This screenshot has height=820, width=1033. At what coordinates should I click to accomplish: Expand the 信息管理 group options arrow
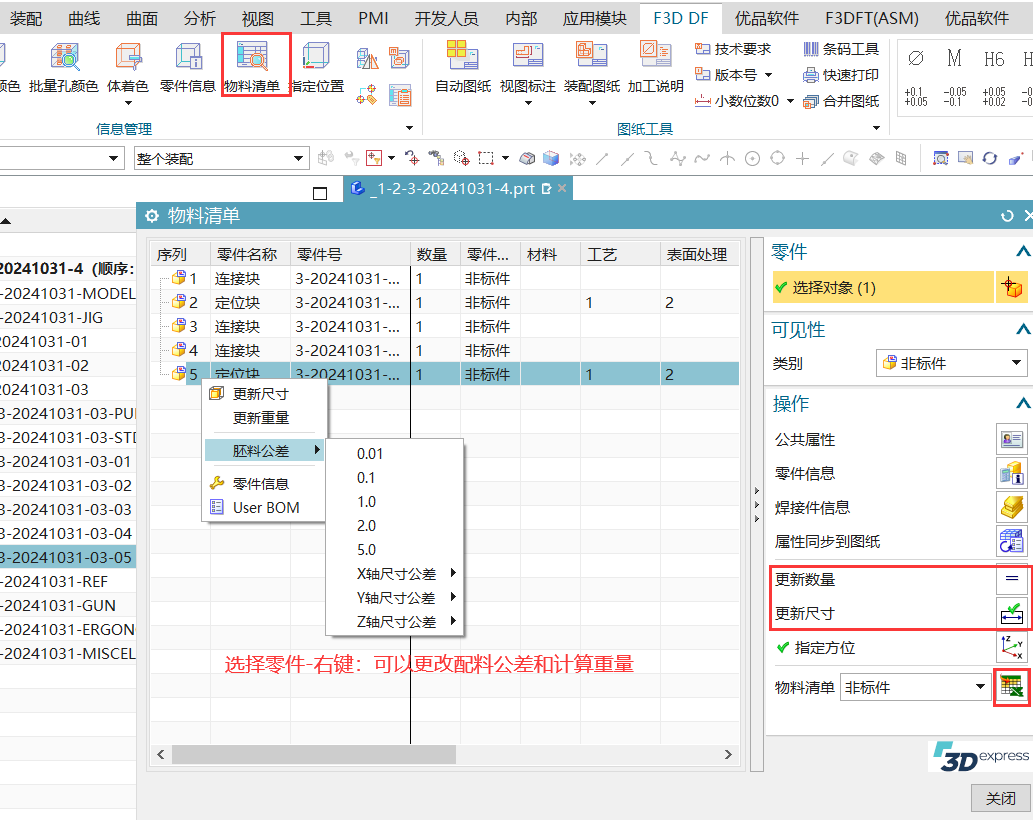409,128
